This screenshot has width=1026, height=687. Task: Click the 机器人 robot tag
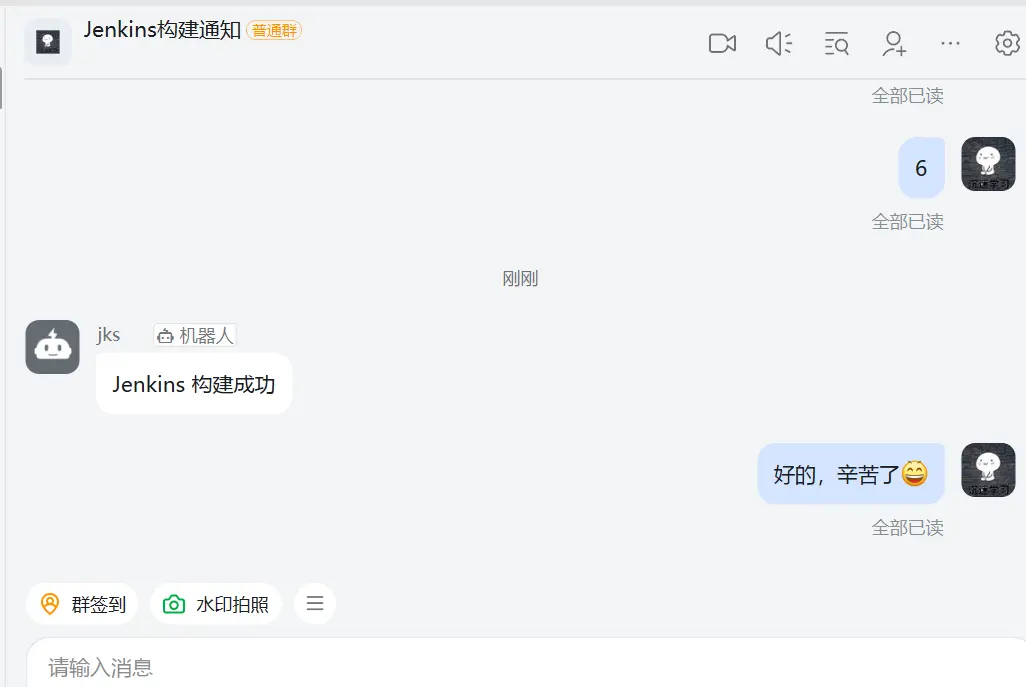pos(195,336)
